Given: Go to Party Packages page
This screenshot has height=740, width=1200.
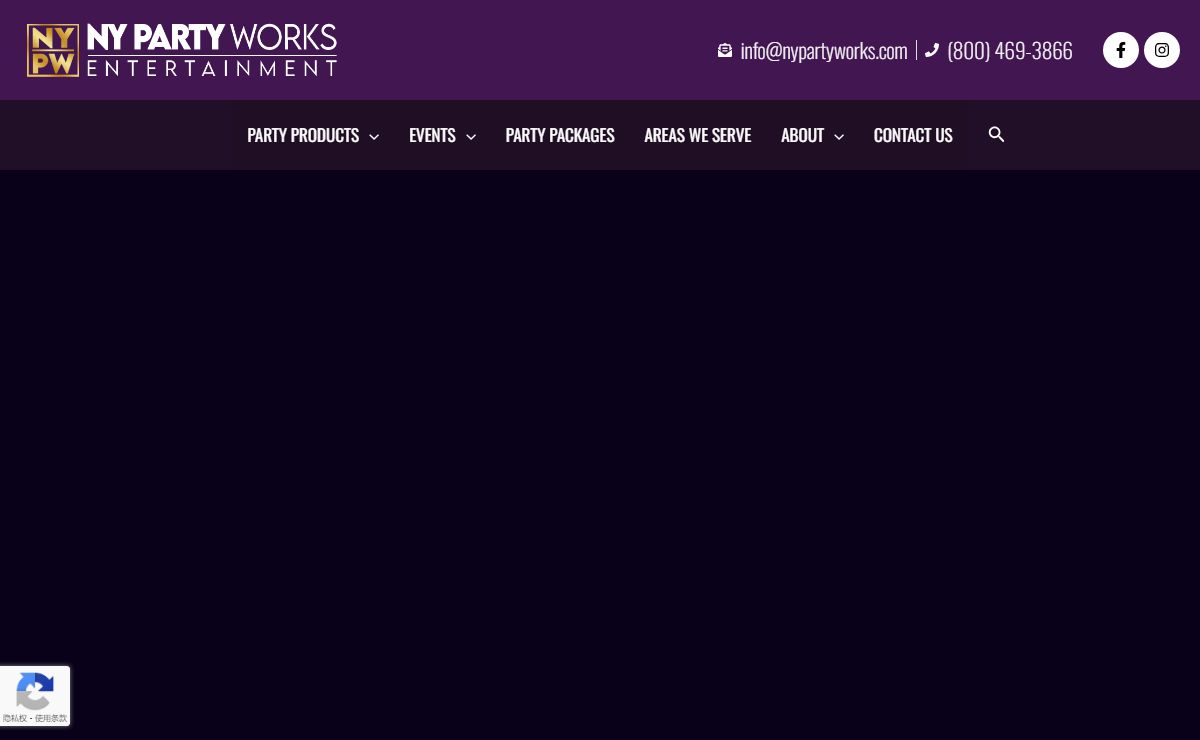Looking at the screenshot, I should (560, 135).
